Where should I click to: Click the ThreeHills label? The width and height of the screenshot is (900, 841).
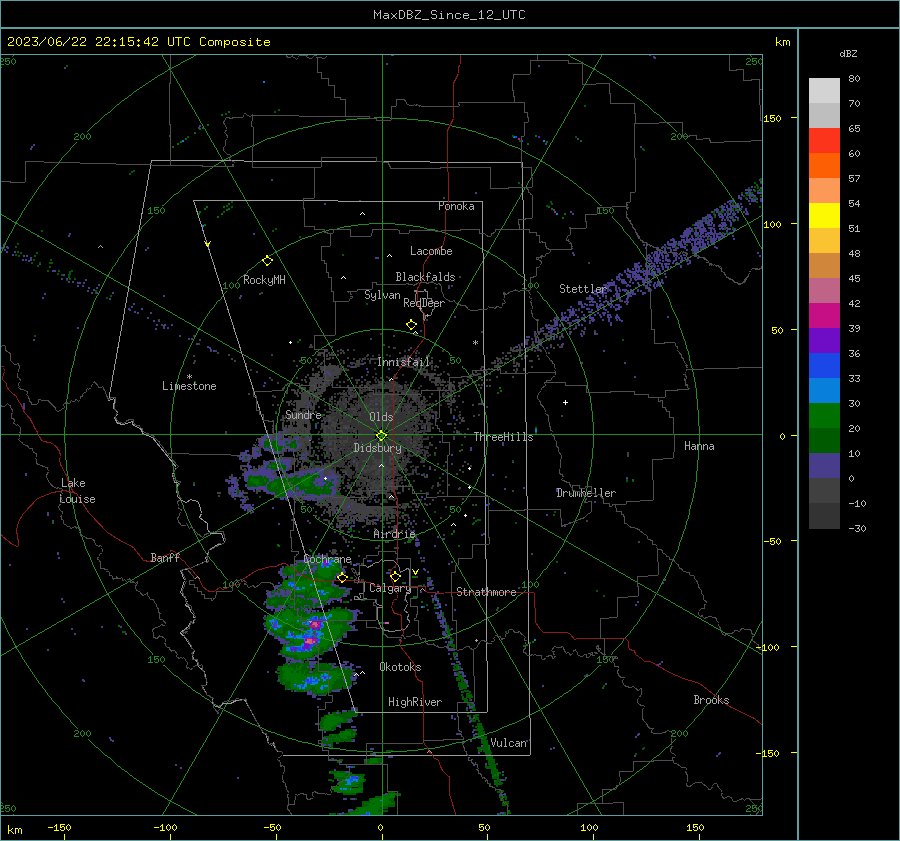(503, 437)
